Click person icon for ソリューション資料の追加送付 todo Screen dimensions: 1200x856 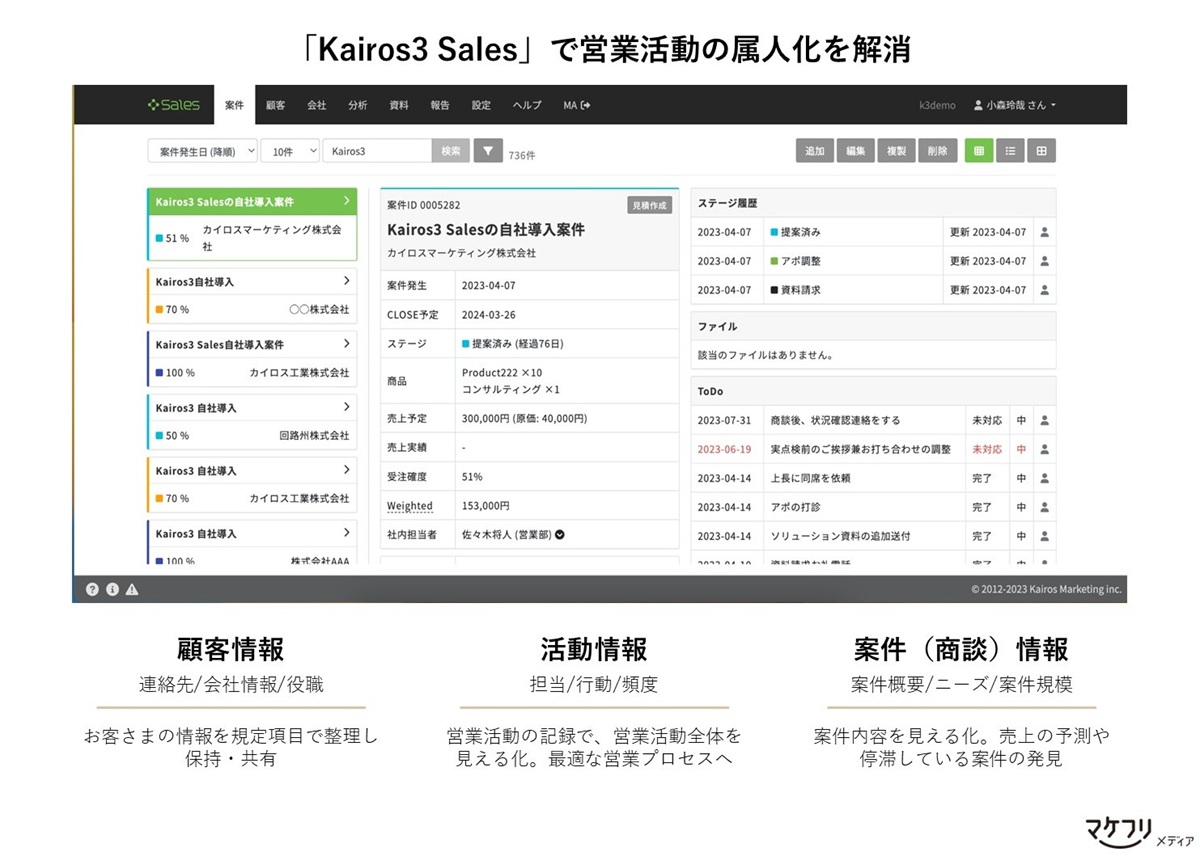1045,536
